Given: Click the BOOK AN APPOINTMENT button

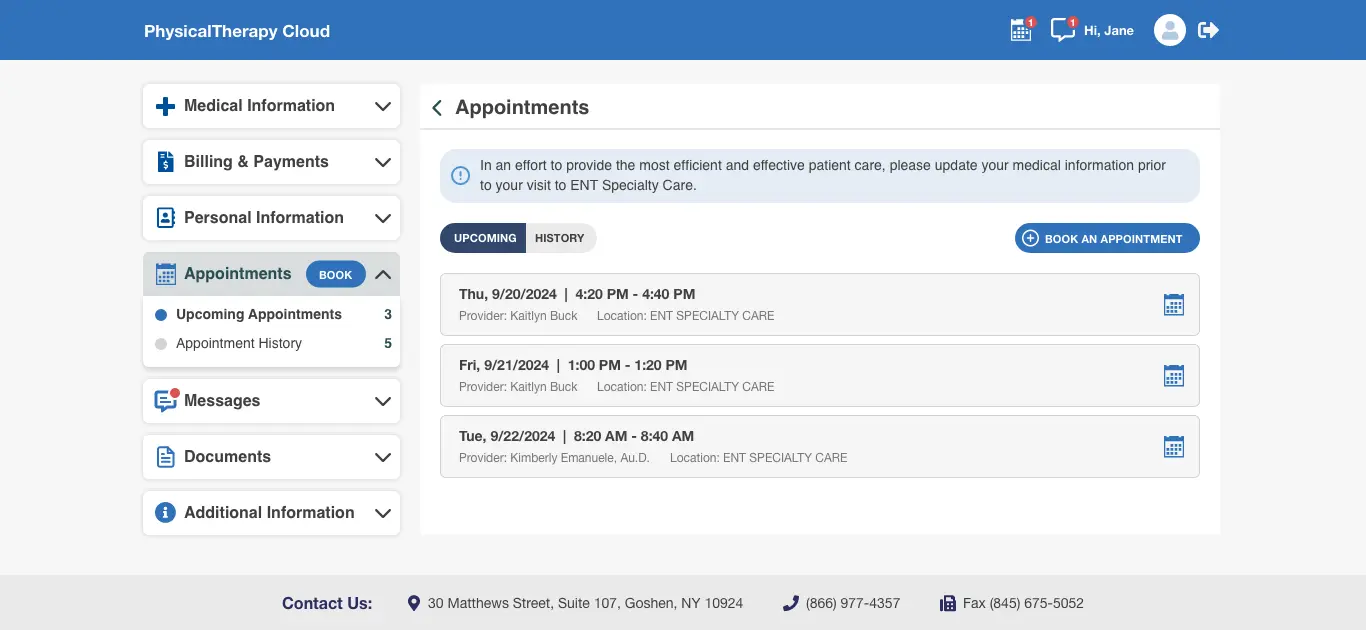Looking at the screenshot, I should tap(1107, 238).
